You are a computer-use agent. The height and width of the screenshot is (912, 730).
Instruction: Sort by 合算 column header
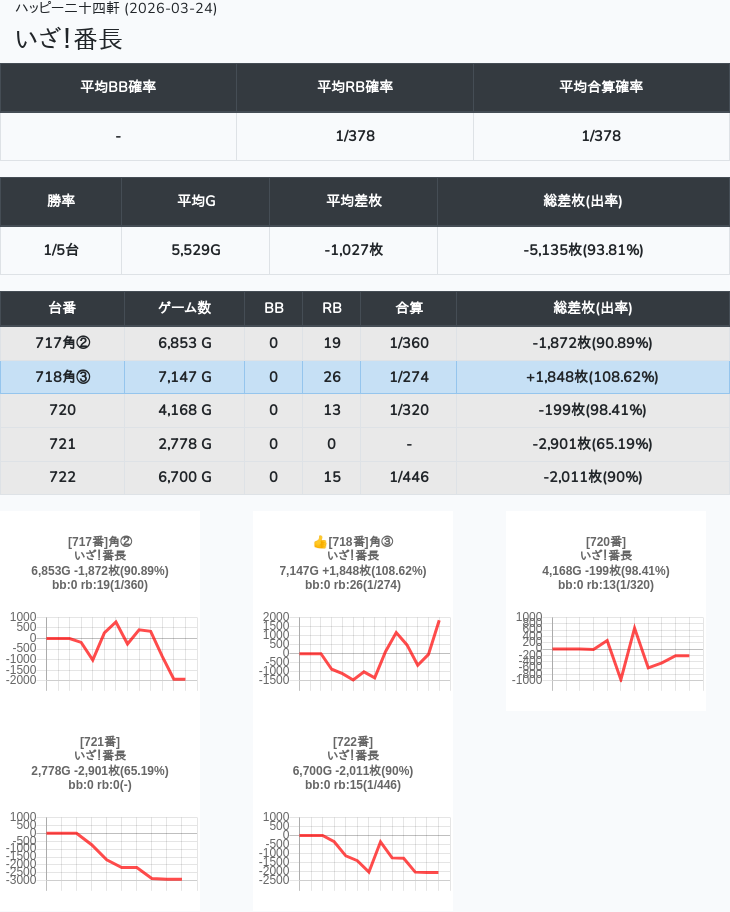point(408,308)
